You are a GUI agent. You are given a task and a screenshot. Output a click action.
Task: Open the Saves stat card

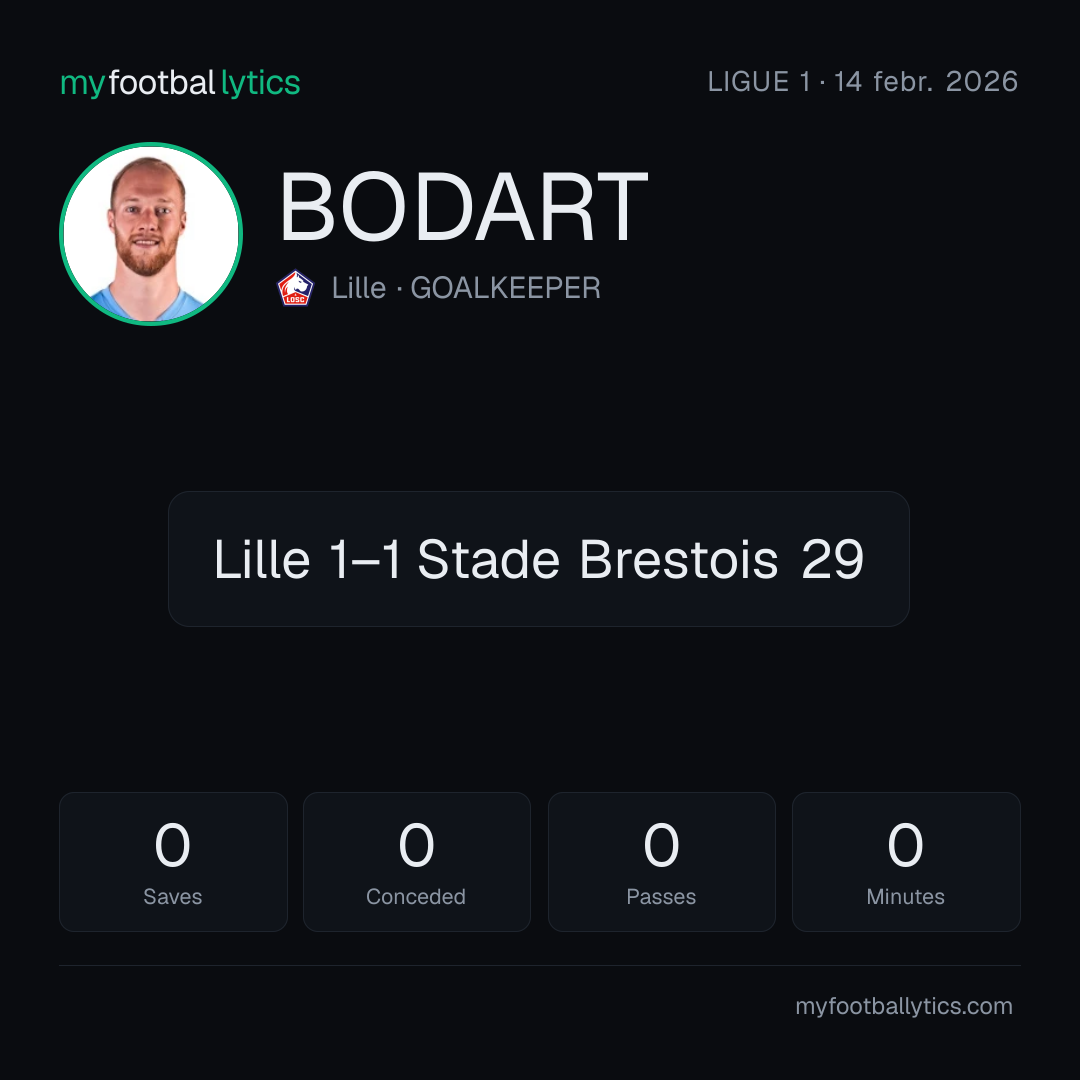pos(173,862)
